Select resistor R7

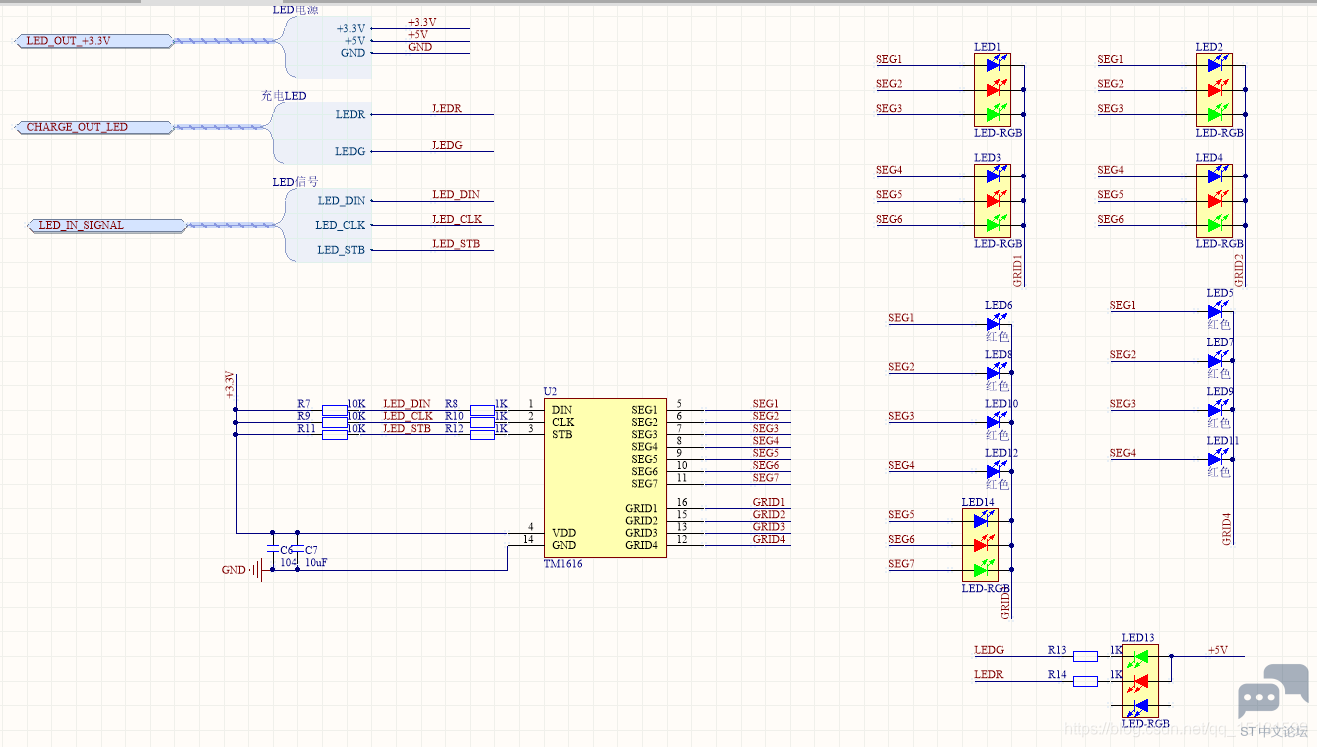tap(334, 410)
